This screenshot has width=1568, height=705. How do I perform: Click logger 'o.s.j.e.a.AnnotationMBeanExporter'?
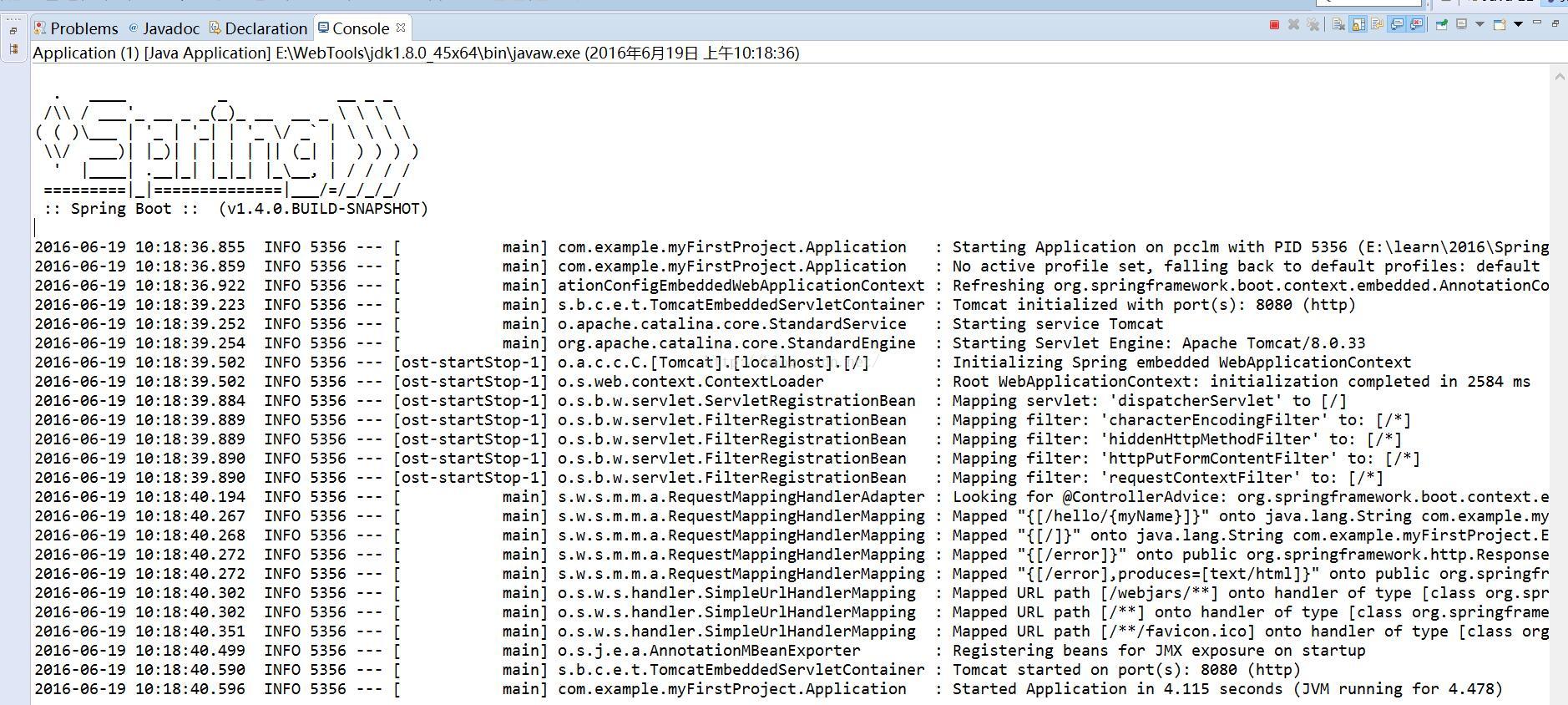pos(709,651)
